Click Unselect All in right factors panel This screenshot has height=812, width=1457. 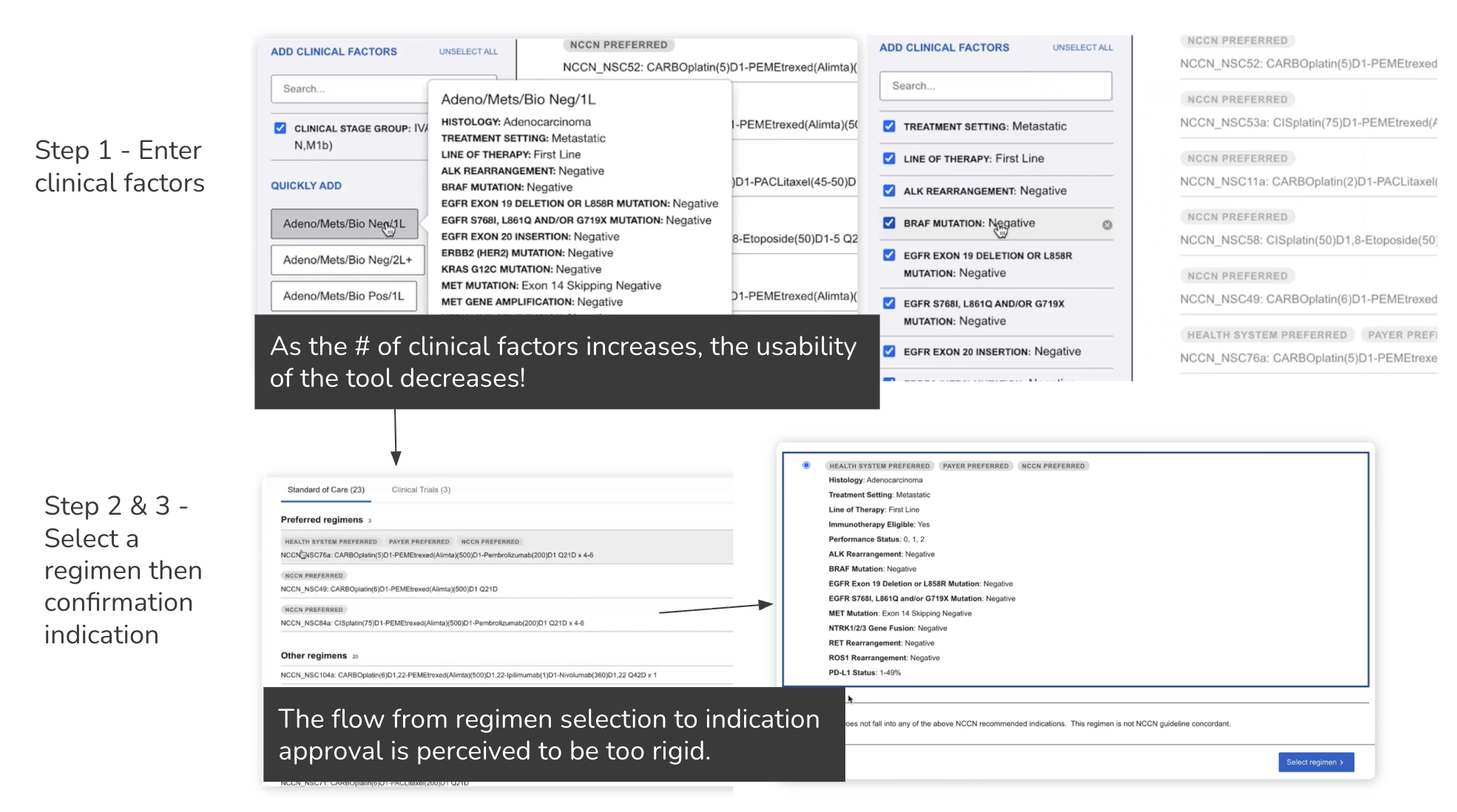click(x=1082, y=47)
